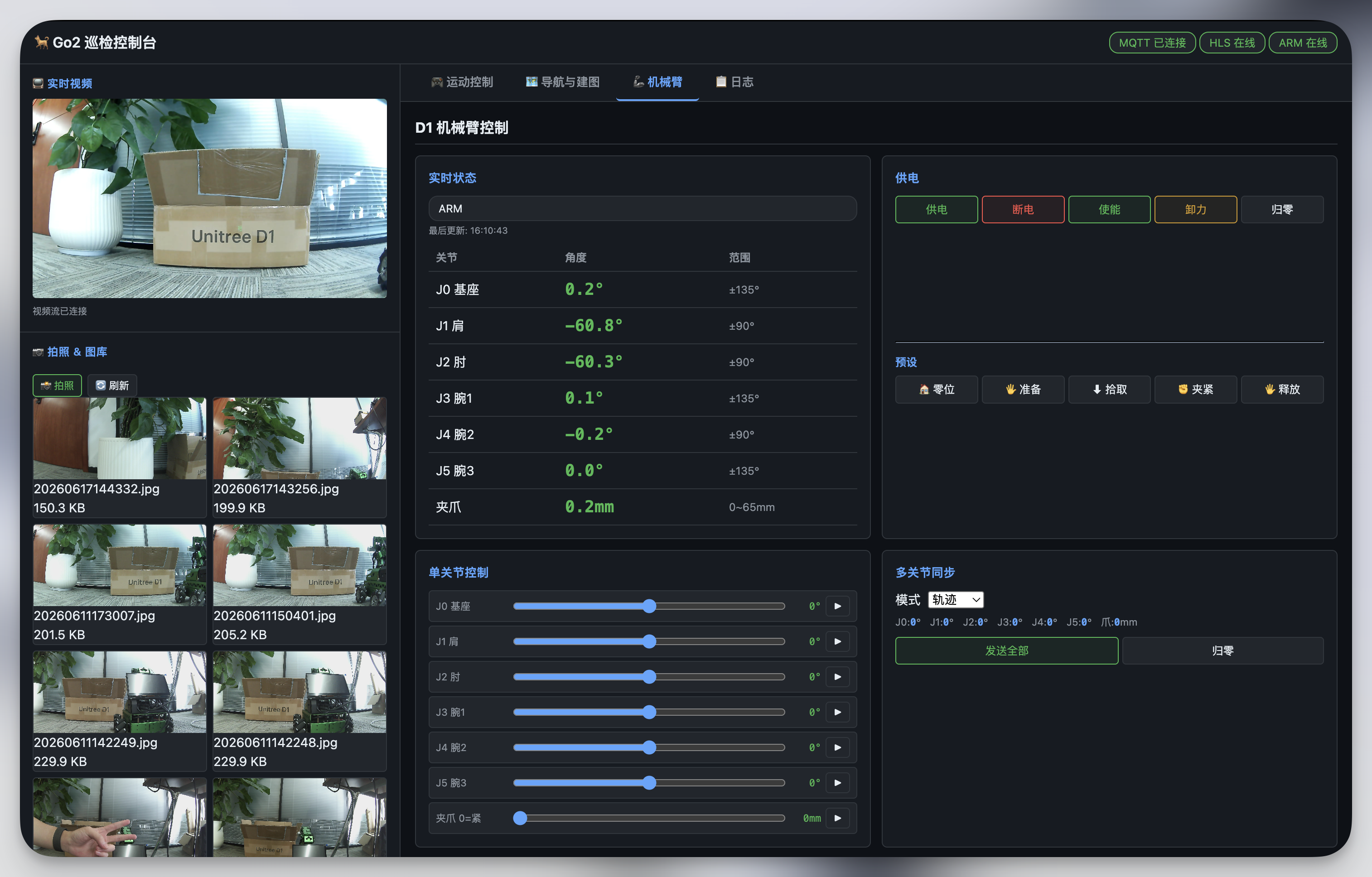Send J3 腕1 angle with play button
The width and height of the screenshot is (1372, 877).
click(837, 712)
